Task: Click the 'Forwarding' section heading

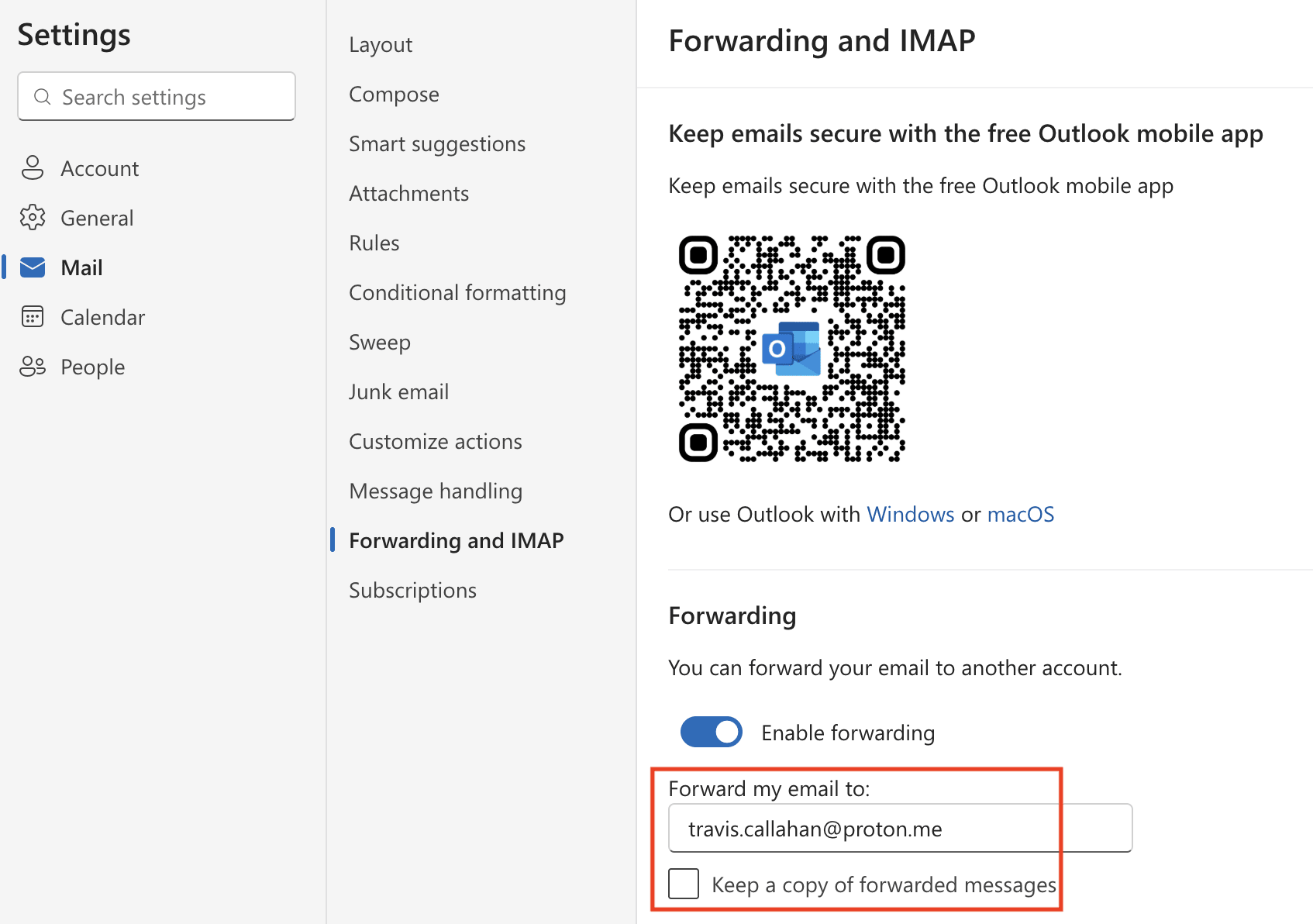Action: [x=732, y=615]
